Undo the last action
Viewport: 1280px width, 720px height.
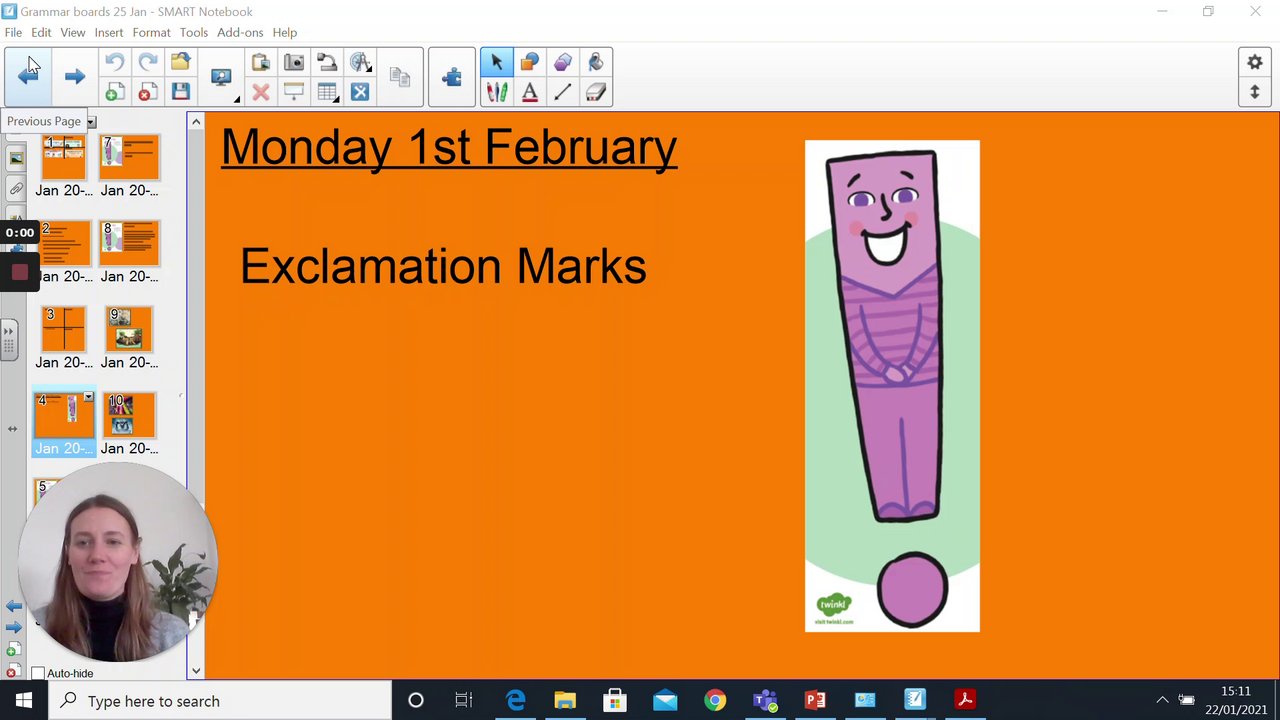pyautogui.click(x=114, y=62)
